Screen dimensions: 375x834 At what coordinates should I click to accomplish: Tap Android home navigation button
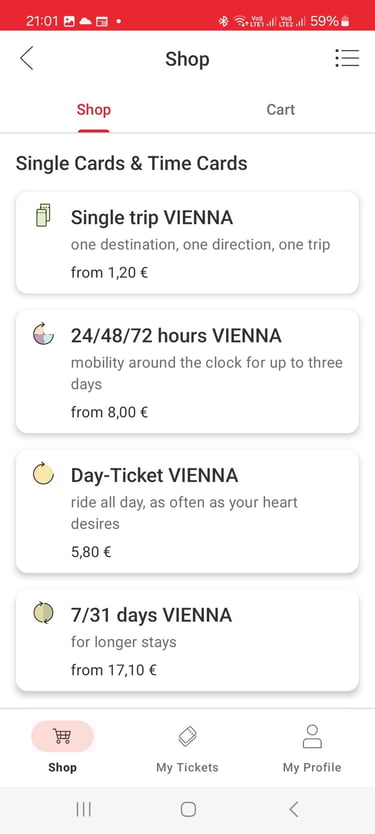pos(188,810)
